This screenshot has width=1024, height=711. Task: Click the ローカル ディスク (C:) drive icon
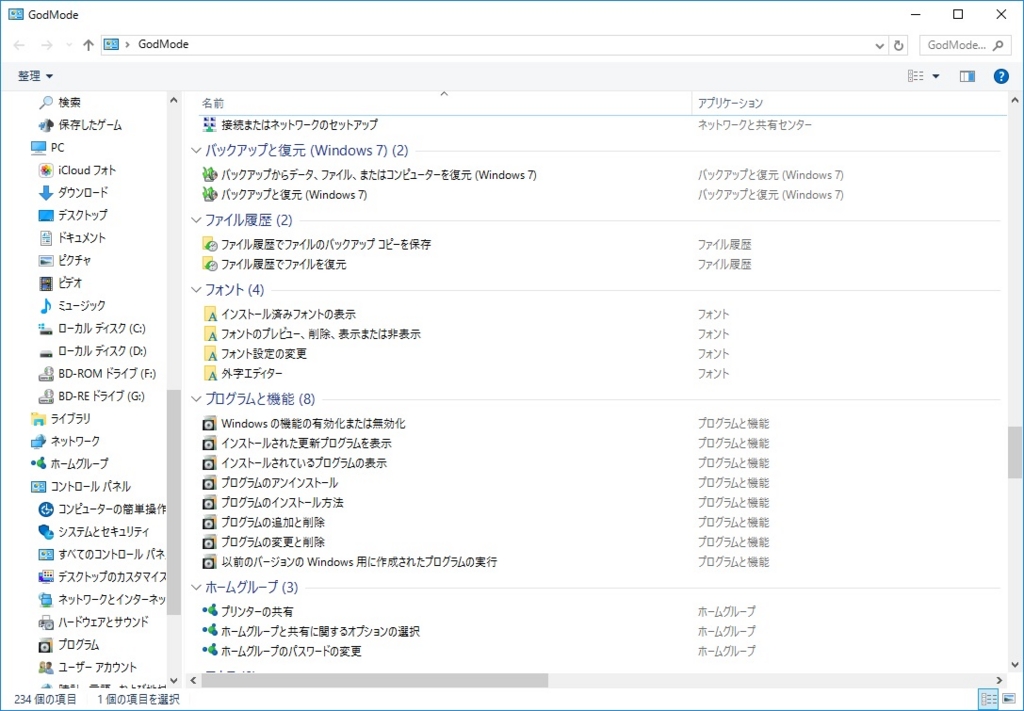click(46, 328)
